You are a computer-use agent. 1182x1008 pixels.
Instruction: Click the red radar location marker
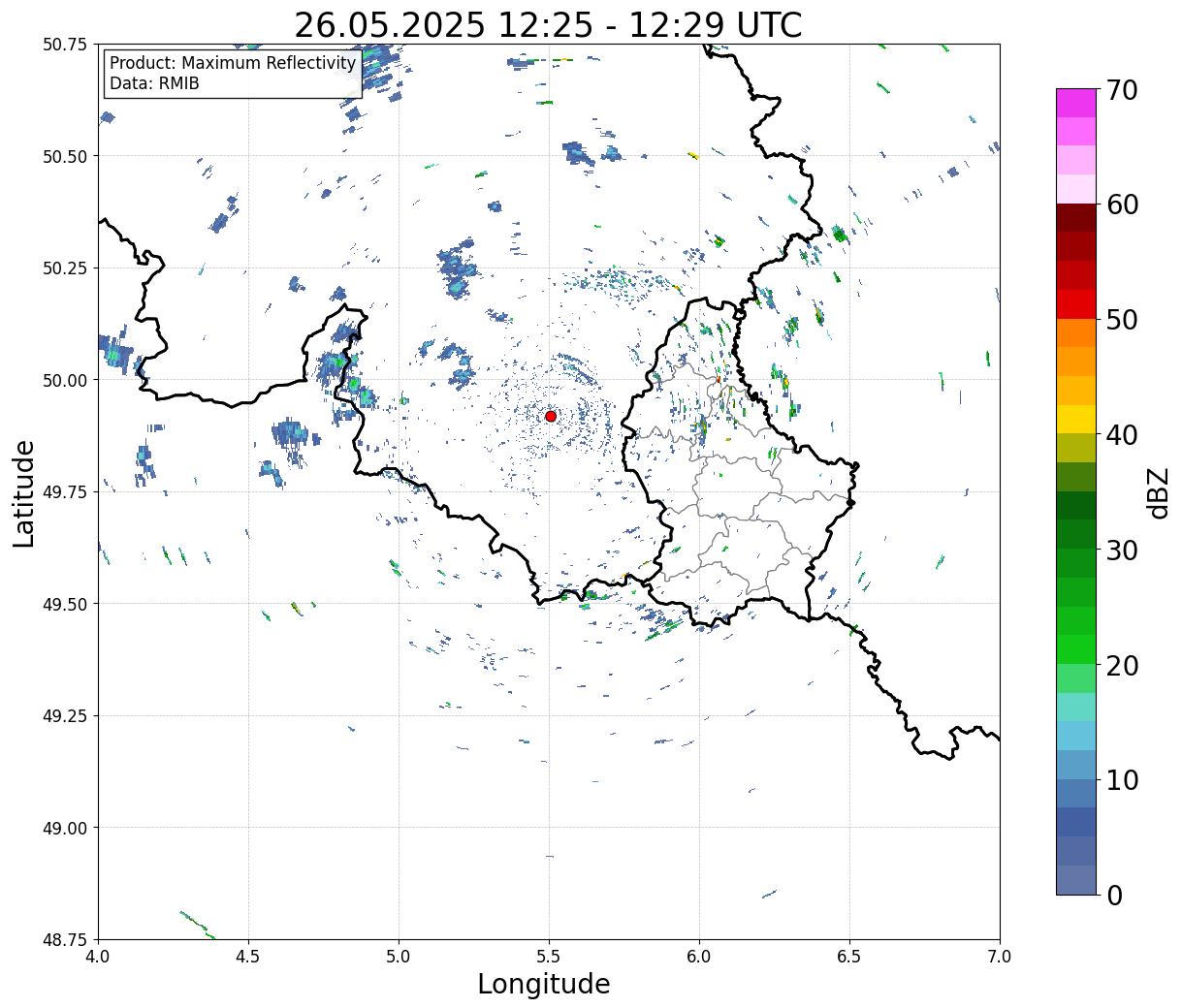[x=551, y=416]
